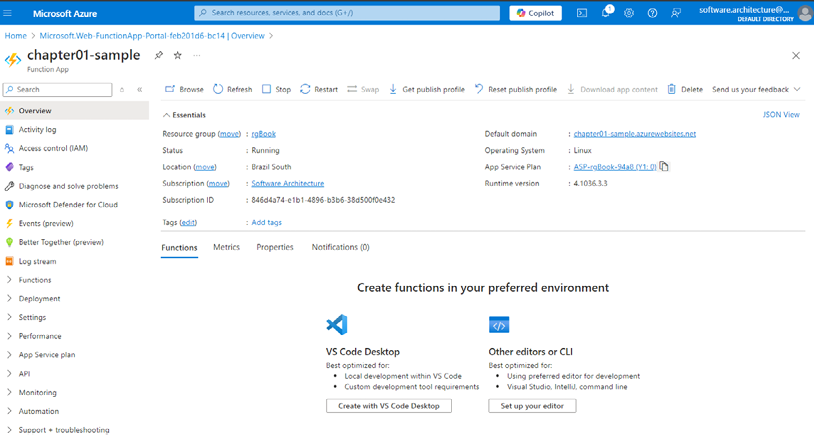Click Set up your editor

[532, 406]
